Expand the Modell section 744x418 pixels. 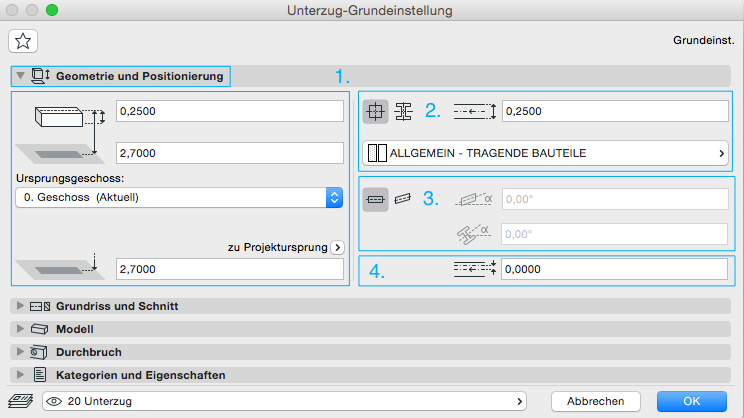click(x=20, y=328)
